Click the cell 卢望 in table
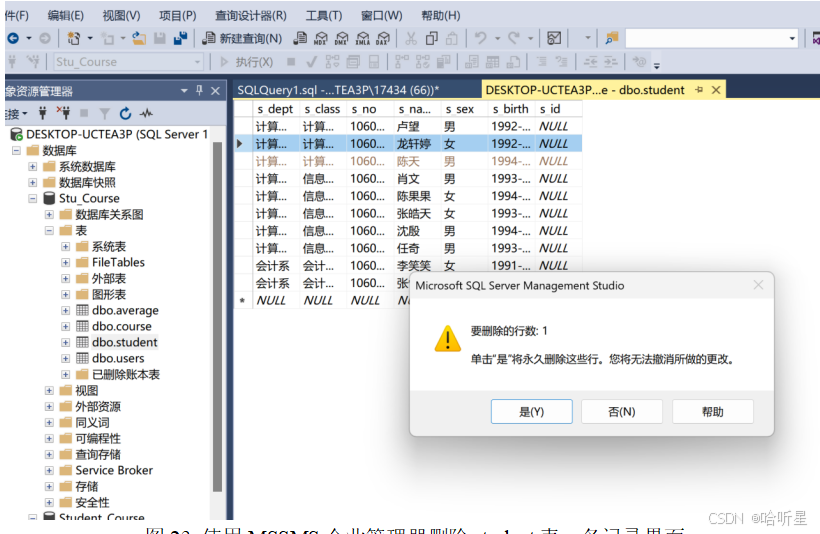Image resolution: width=820 pixels, height=534 pixels. pos(416,127)
